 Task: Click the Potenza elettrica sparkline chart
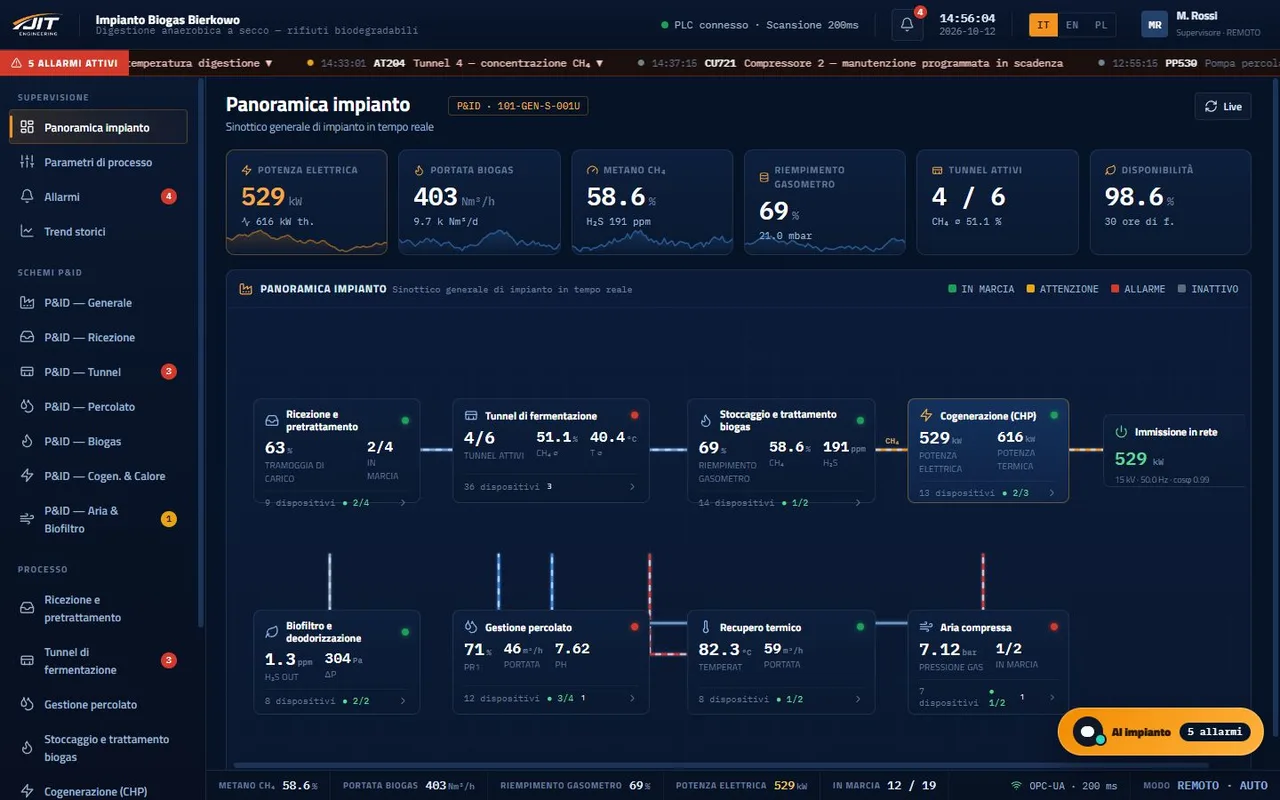(306, 240)
